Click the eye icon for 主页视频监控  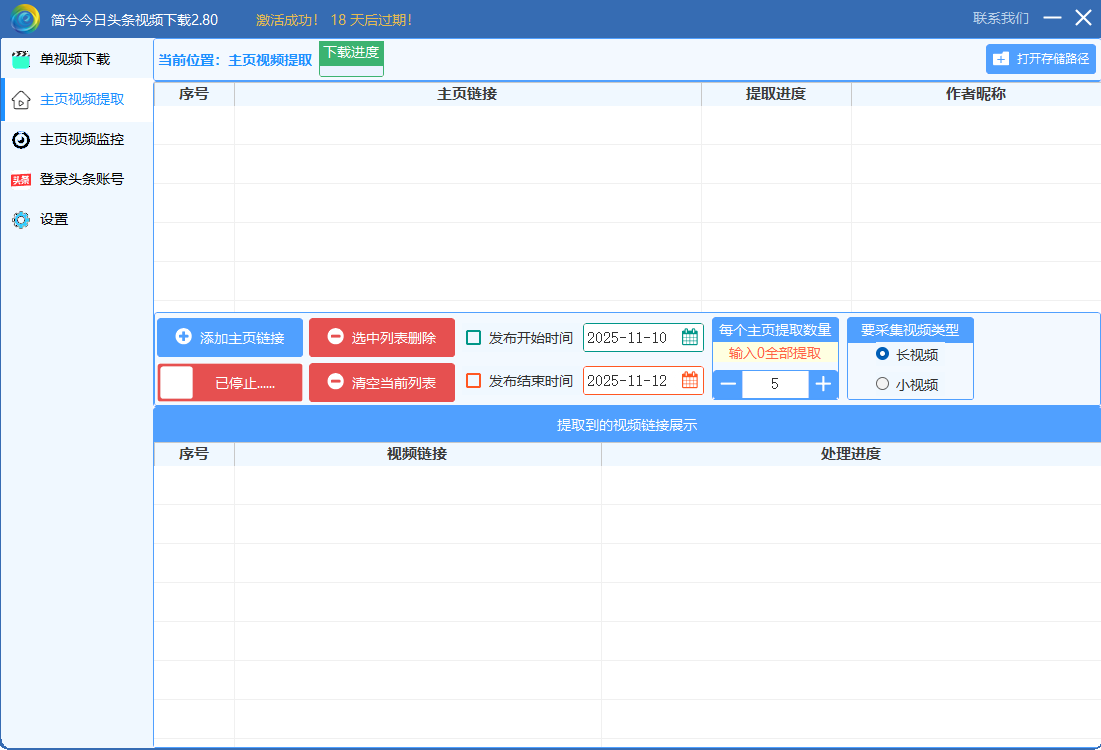[x=21, y=140]
